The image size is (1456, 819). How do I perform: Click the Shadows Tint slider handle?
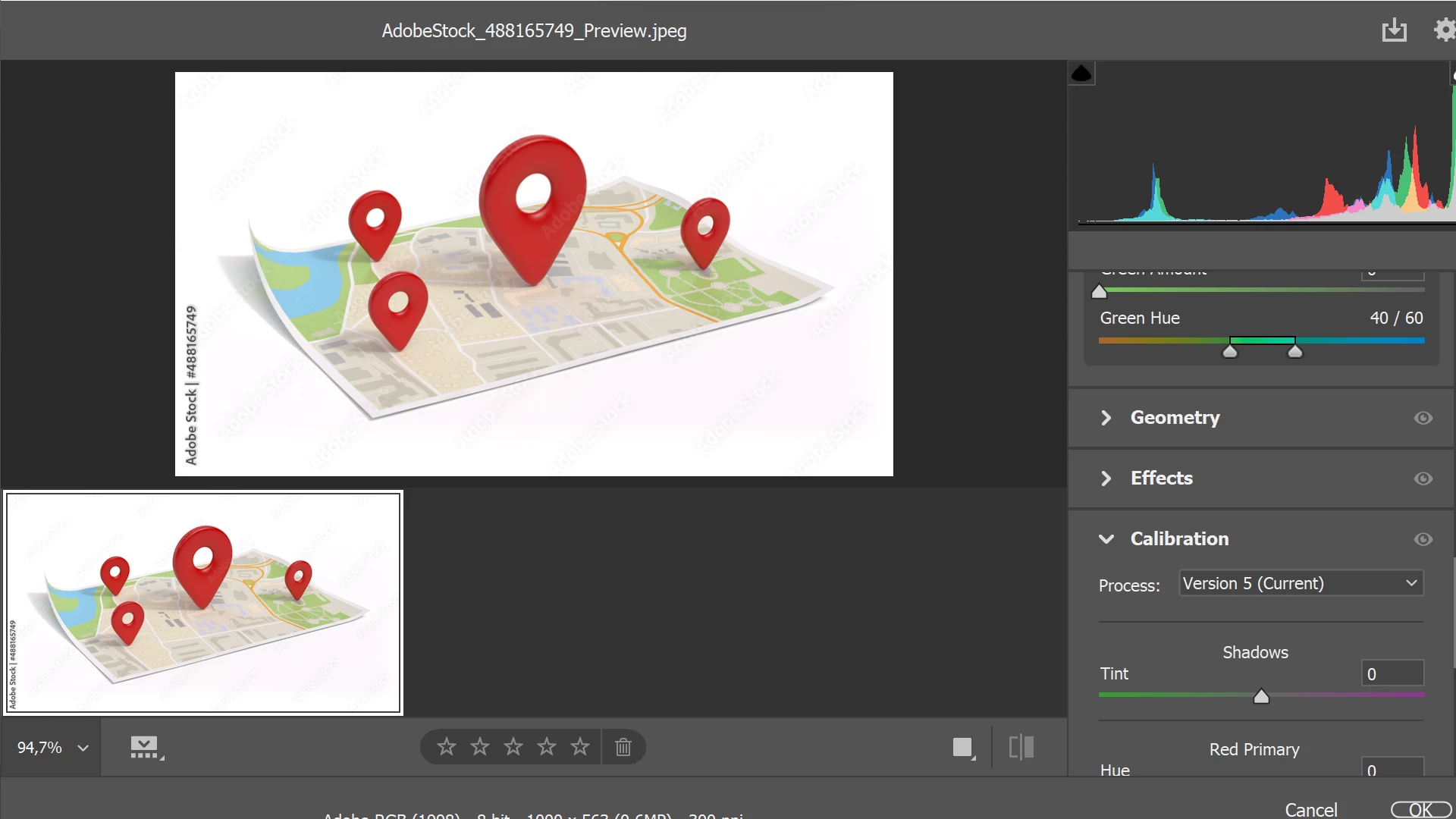pyautogui.click(x=1261, y=696)
